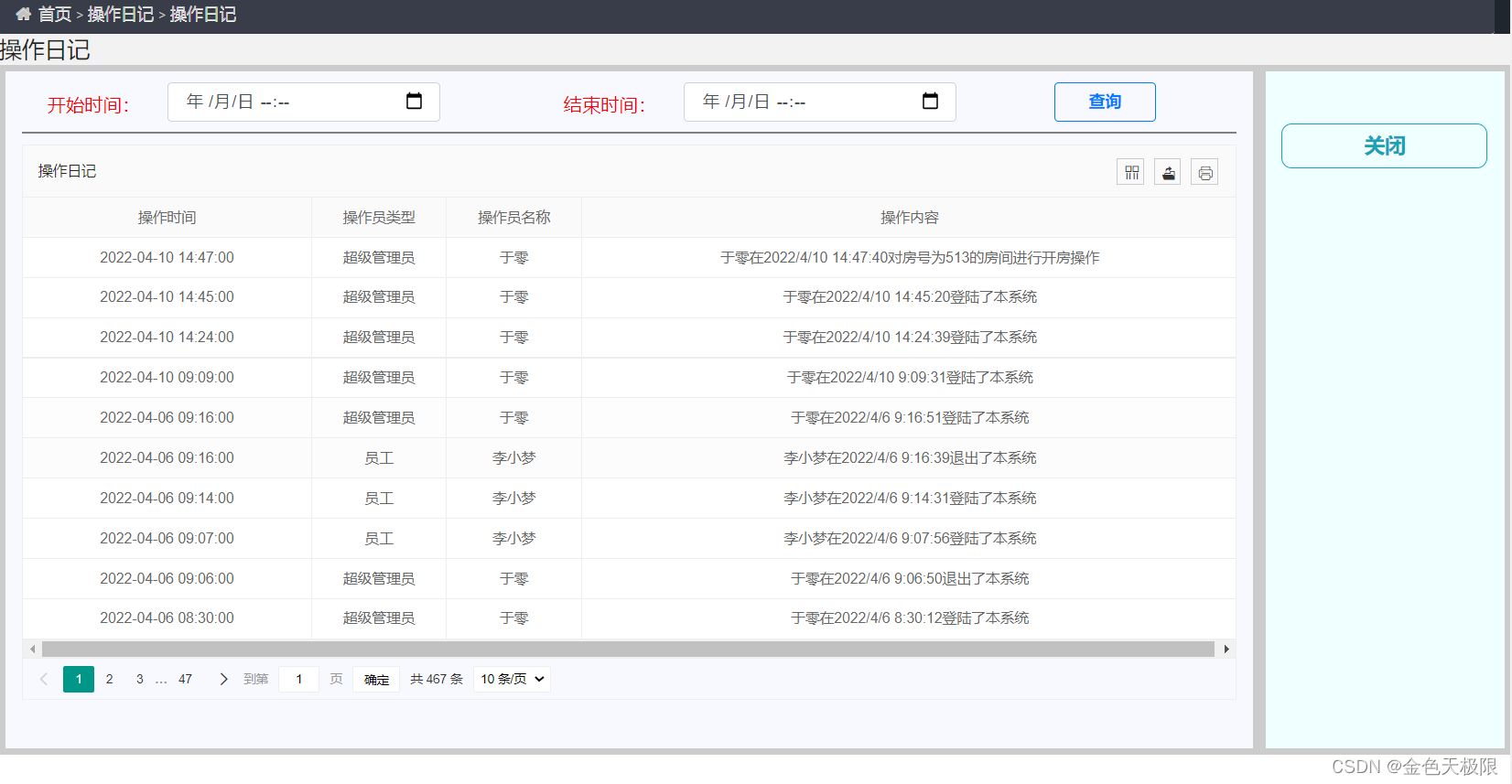Select the 2022-04-10 14:24:00 time cell

click(167, 338)
